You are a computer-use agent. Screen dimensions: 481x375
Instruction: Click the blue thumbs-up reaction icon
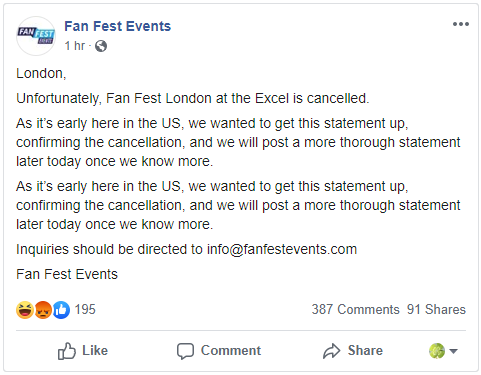point(61,310)
